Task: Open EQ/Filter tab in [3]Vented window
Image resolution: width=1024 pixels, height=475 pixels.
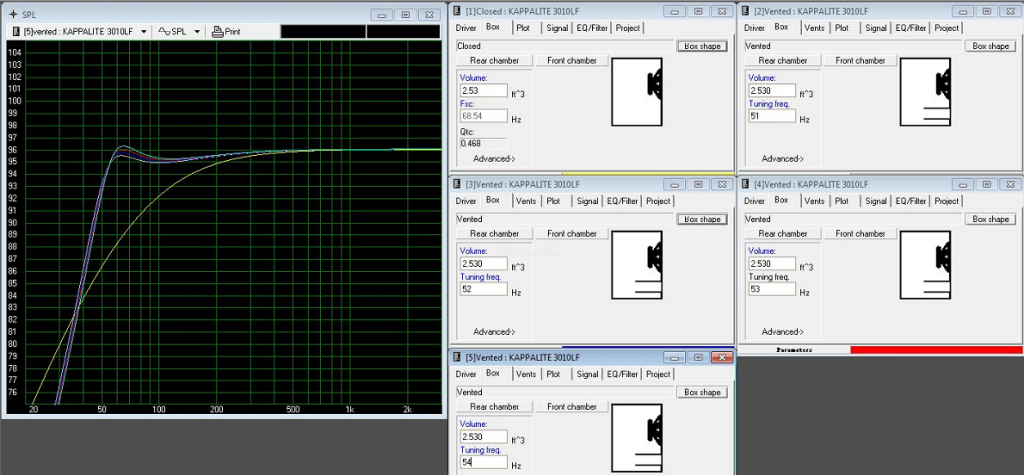Action: (x=622, y=201)
